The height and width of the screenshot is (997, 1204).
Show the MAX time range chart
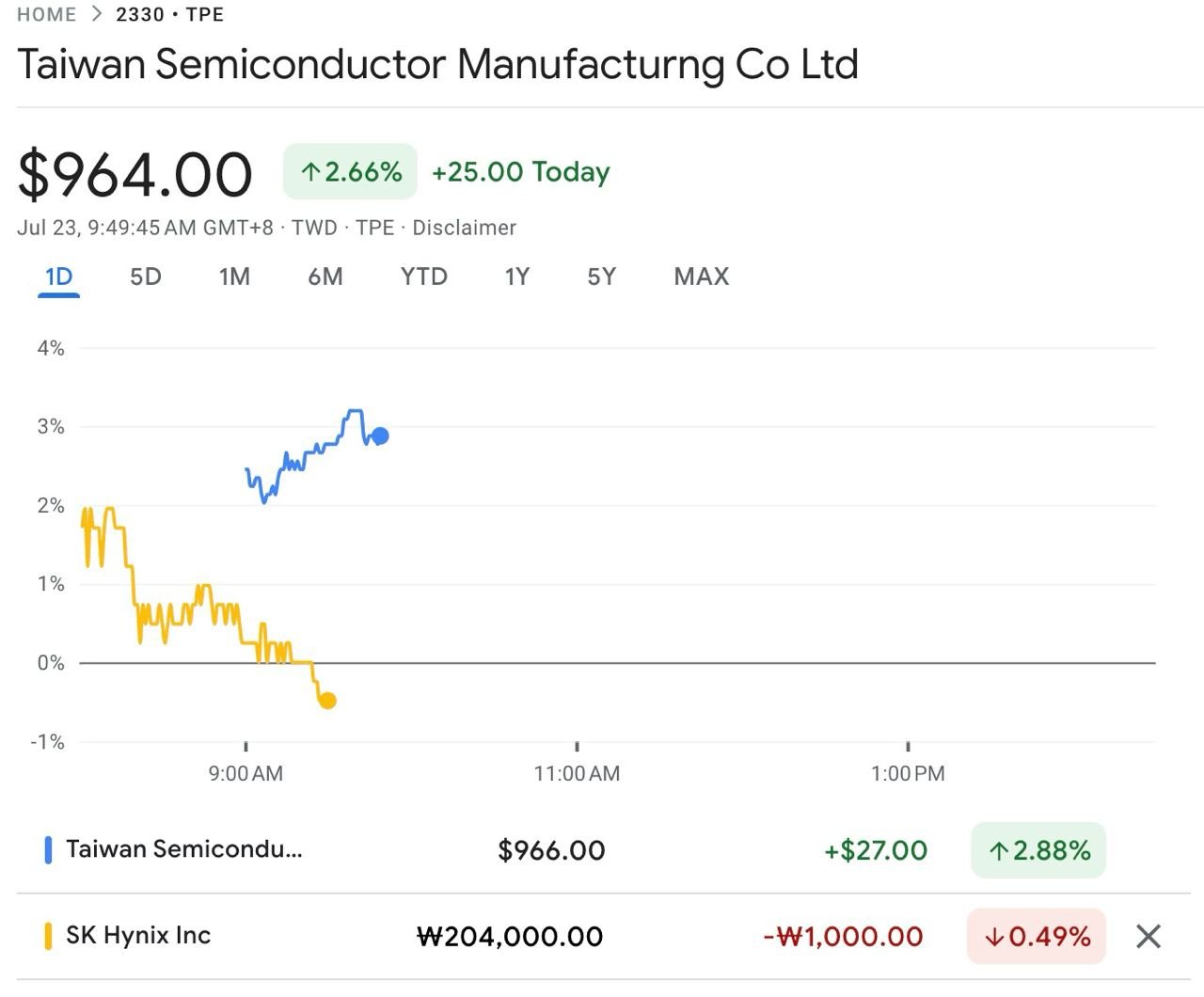(x=701, y=277)
